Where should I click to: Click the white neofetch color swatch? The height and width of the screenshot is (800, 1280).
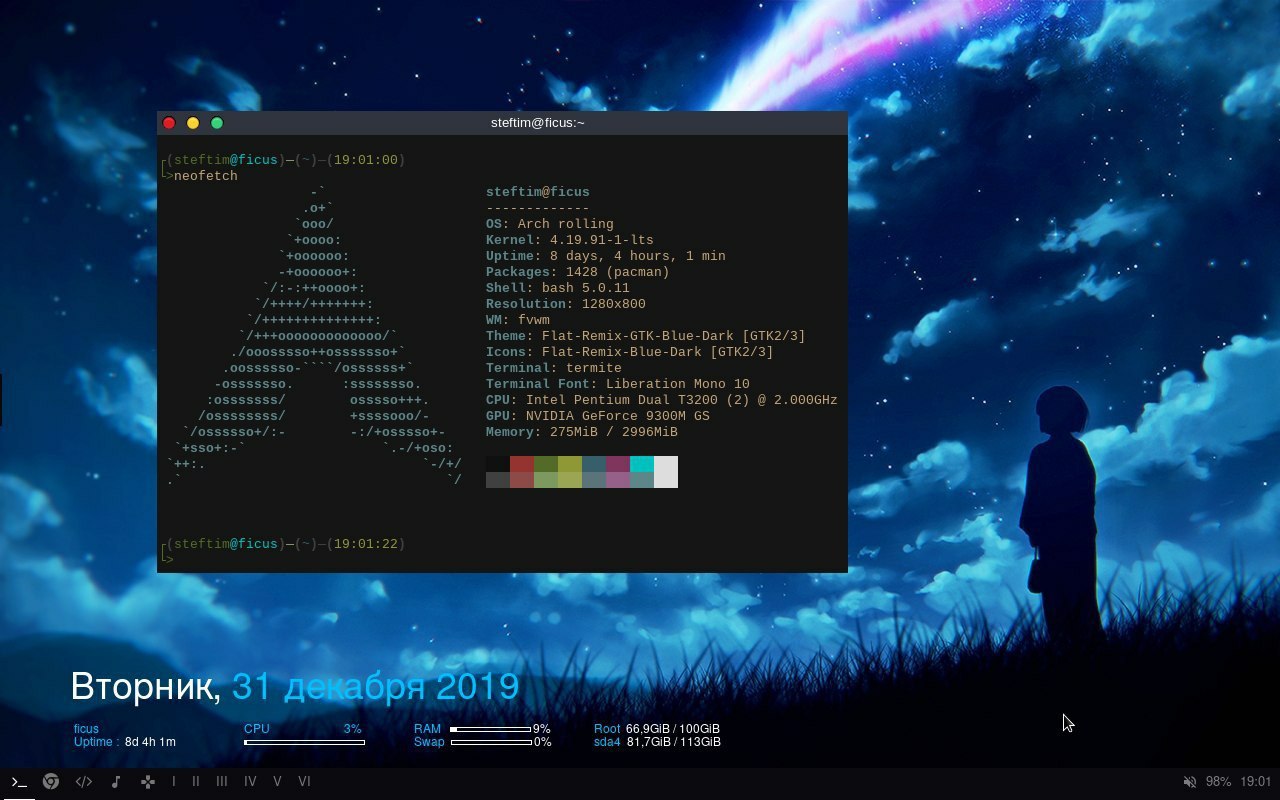pos(666,472)
